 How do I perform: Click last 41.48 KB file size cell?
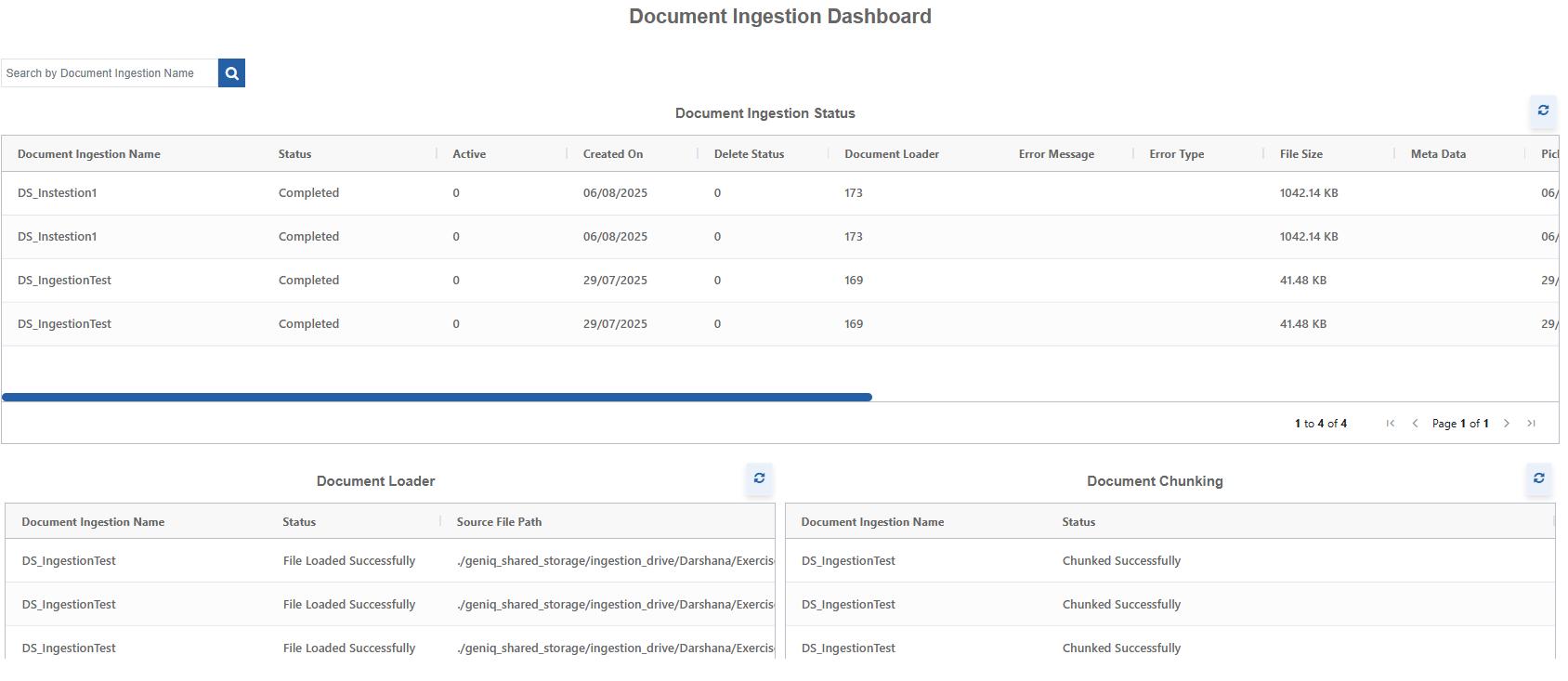pos(1303,324)
